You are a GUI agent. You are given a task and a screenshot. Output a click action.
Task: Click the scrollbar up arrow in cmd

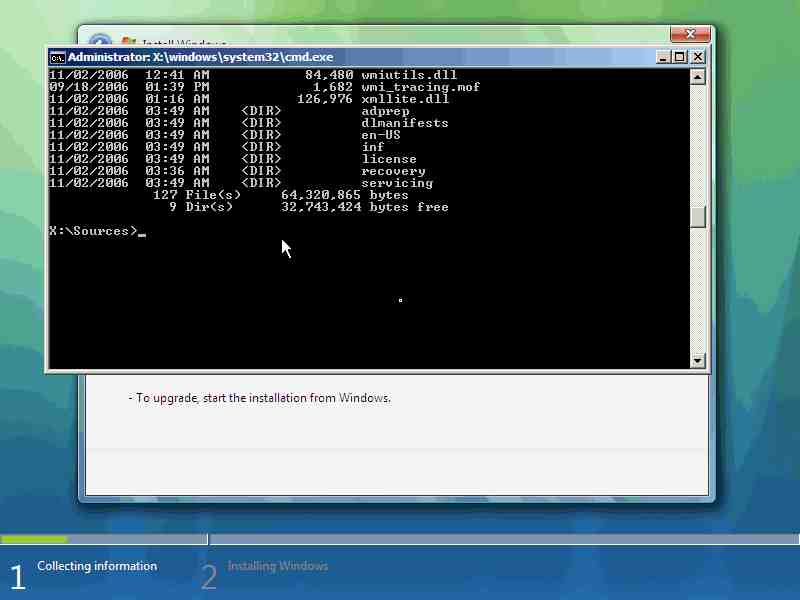point(697,77)
